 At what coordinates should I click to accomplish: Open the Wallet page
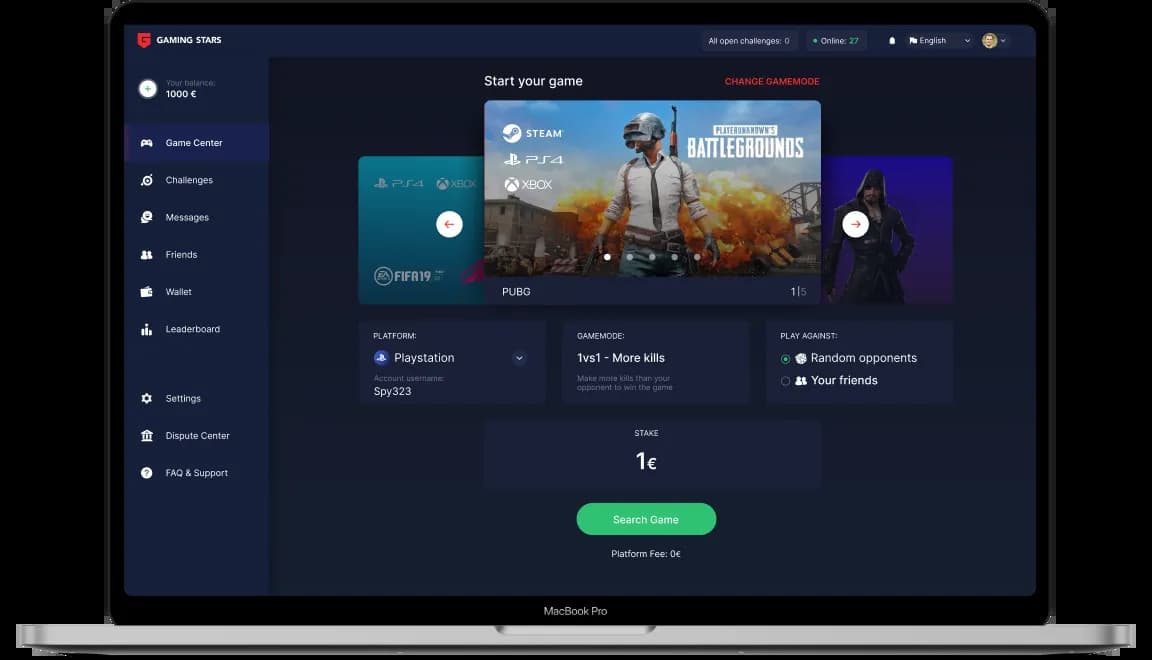pos(178,292)
